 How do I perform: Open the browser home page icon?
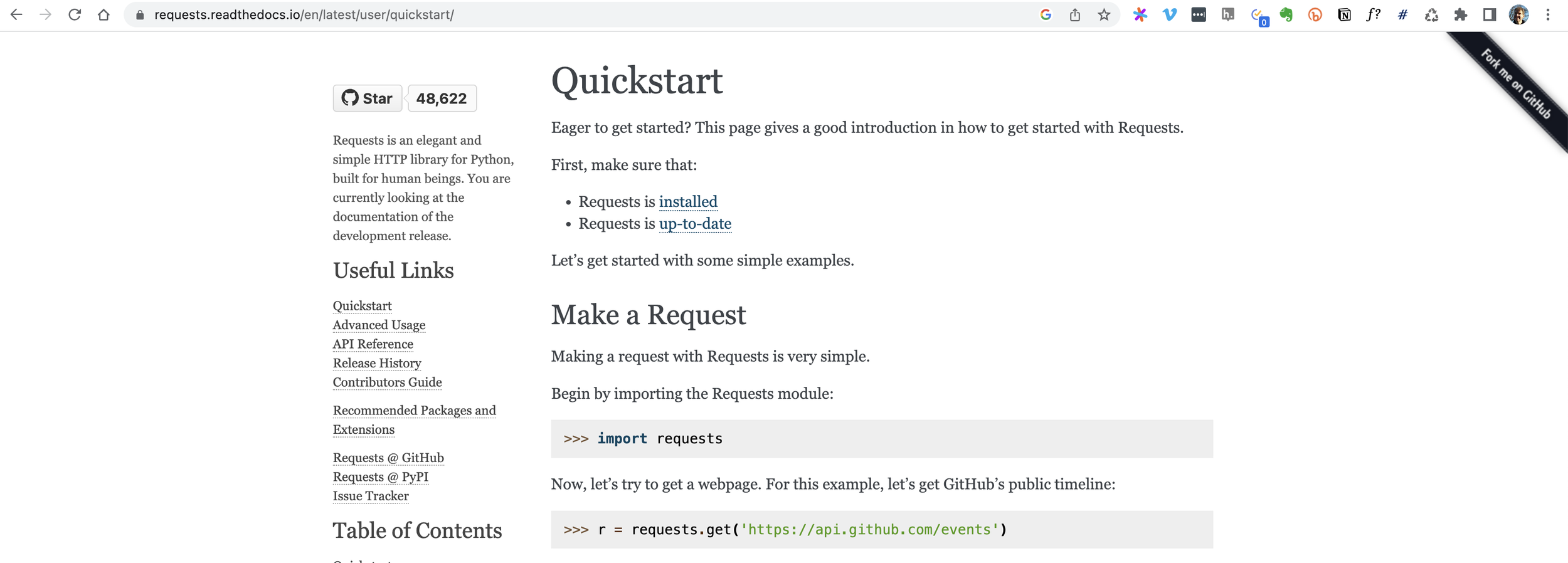pos(103,14)
